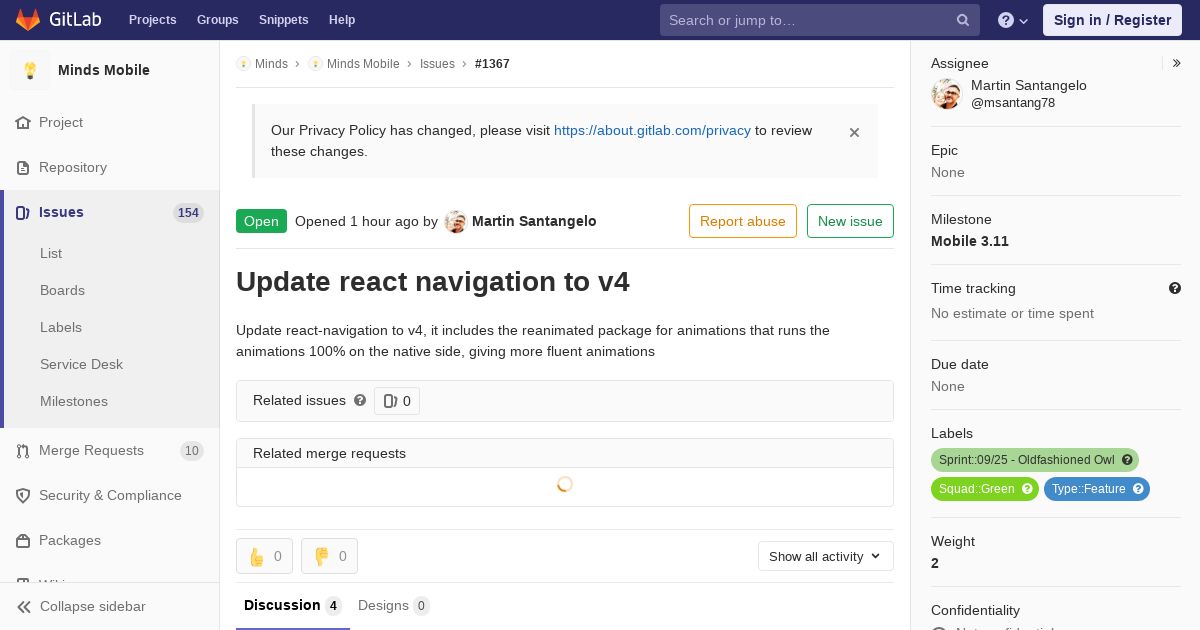Click the Minds Mobile project title
Viewport: 1200px width, 630px height.
[x=104, y=70]
